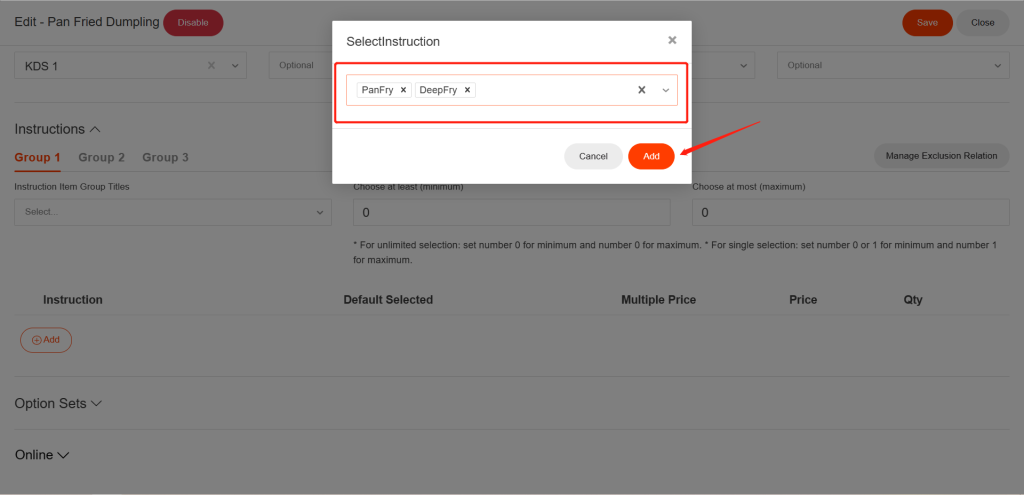Disable the Pan Fried Dumpling item
This screenshot has width=1024, height=495.
(193, 22)
